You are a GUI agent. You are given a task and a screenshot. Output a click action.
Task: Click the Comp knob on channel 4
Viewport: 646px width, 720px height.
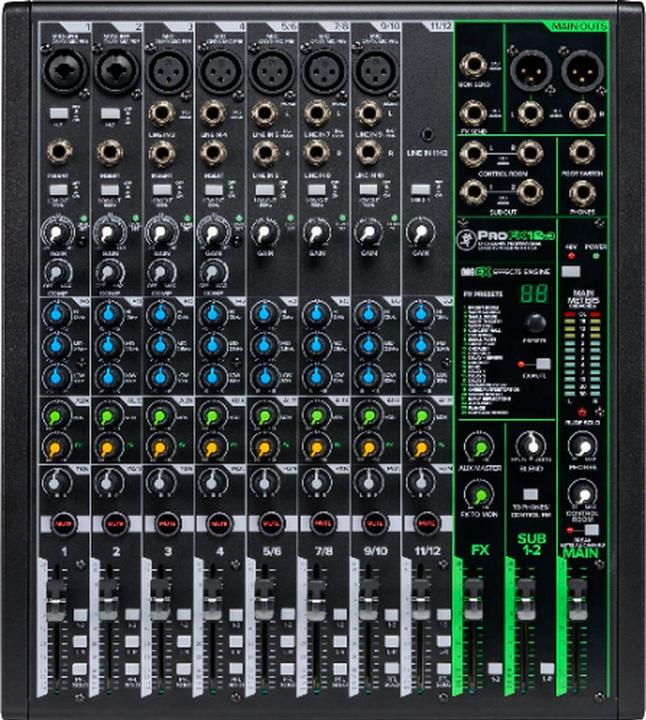(x=213, y=273)
